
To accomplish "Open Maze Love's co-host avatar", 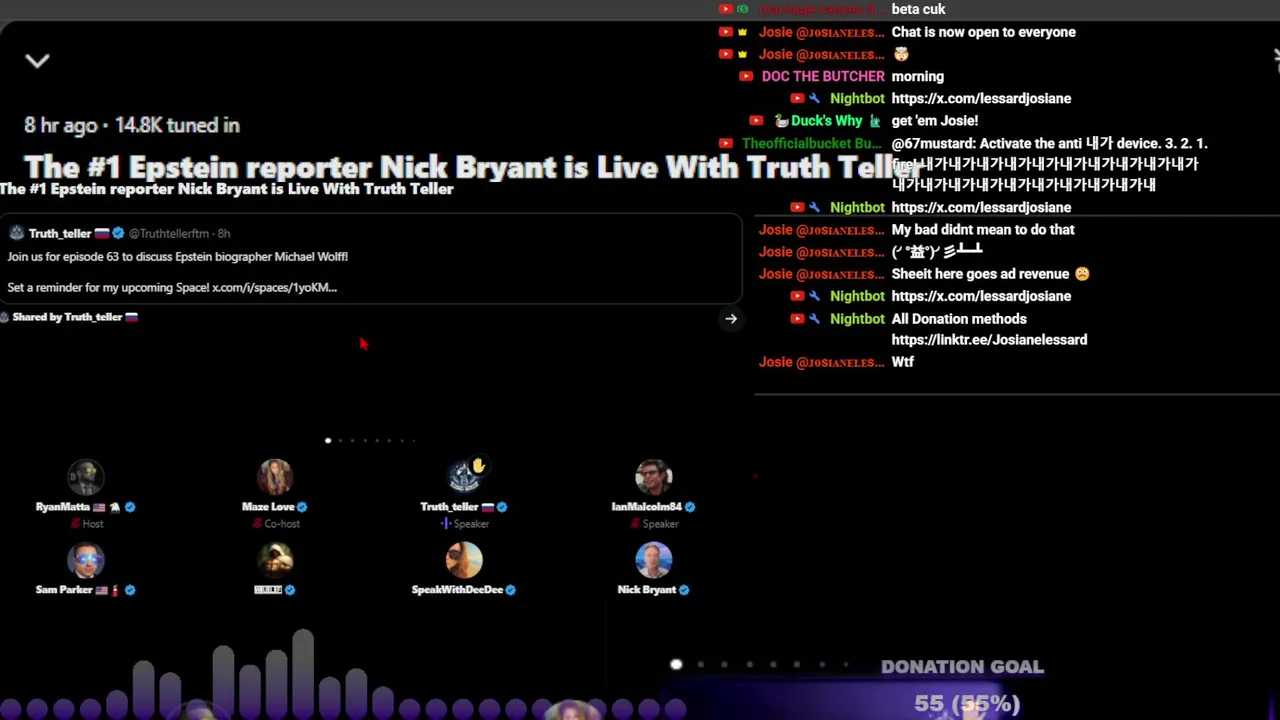I will coord(275,478).
